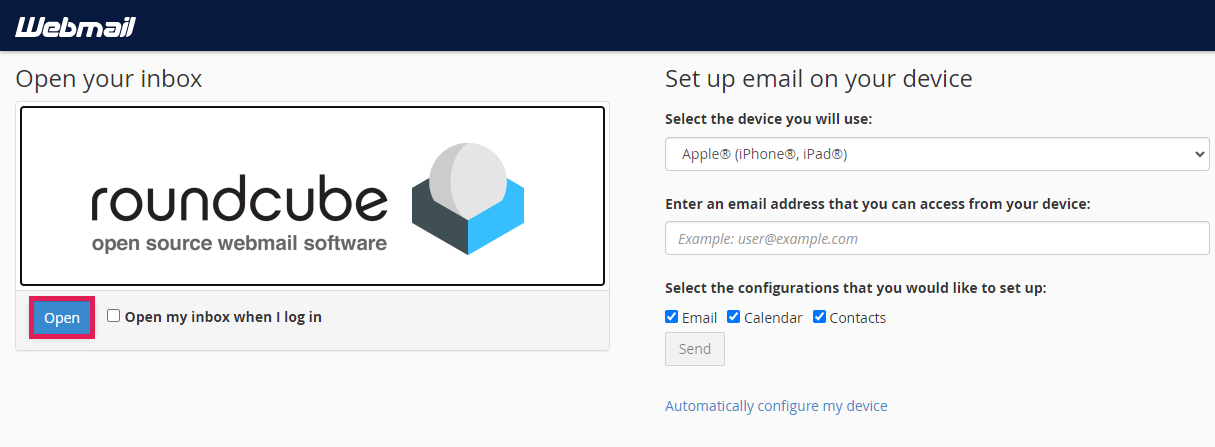Click the dropdown arrow beside Apple device
The width and height of the screenshot is (1215, 447).
(1199, 154)
